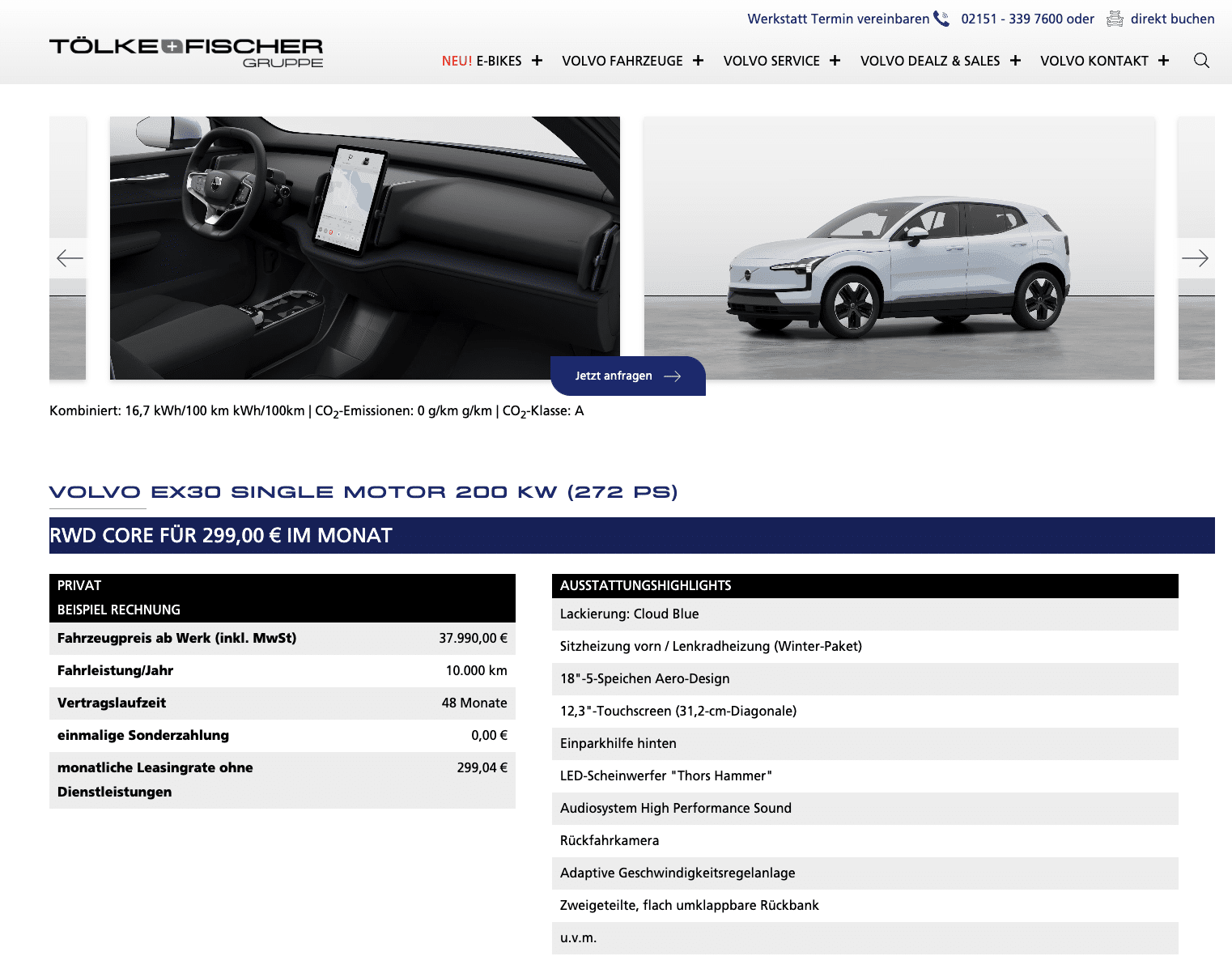Select the 10.000 km value
The height and width of the screenshot is (973, 1232).
coord(477,670)
